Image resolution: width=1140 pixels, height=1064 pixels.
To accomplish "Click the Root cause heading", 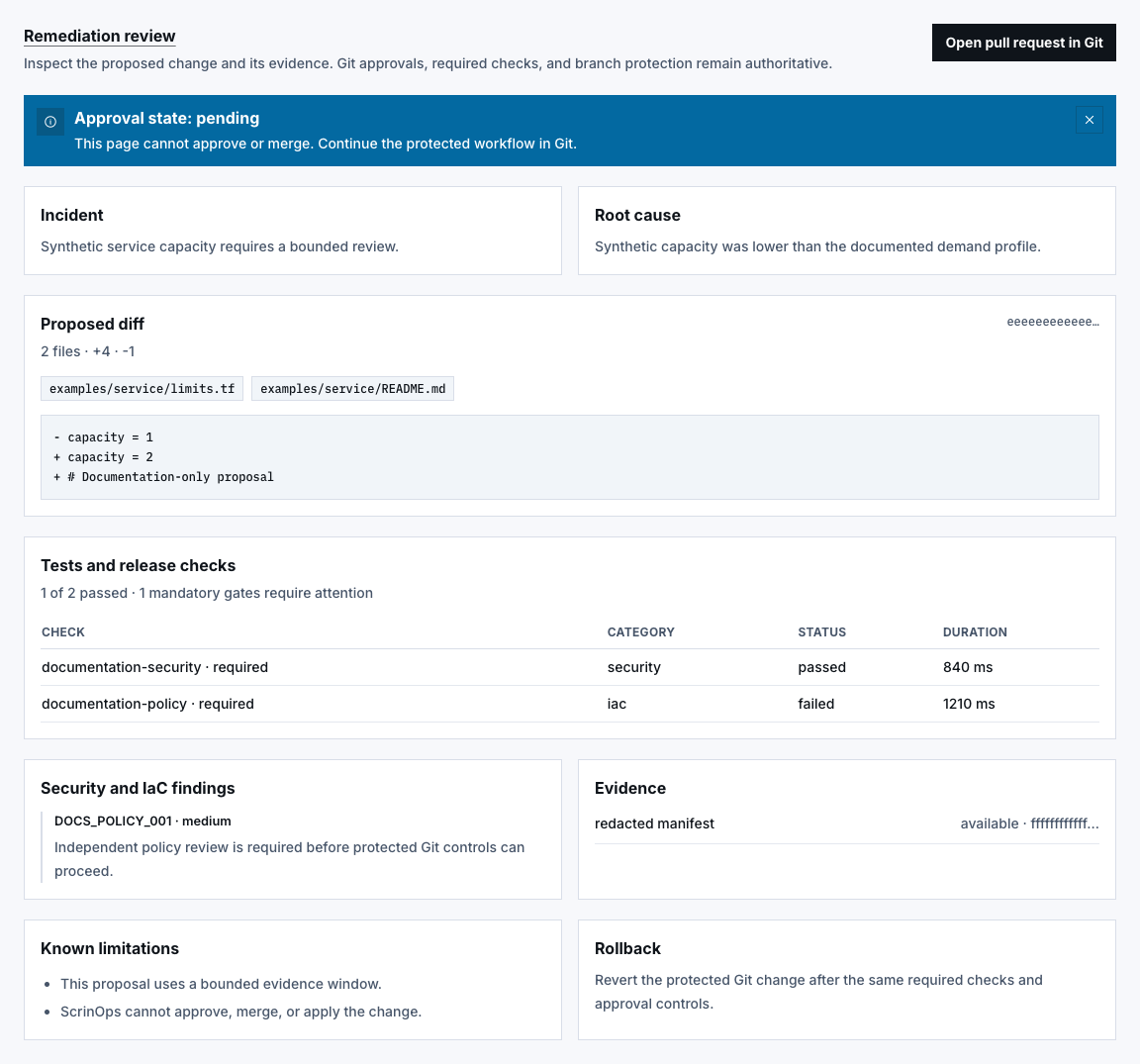I will pyautogui.click(x=637, y=215).
